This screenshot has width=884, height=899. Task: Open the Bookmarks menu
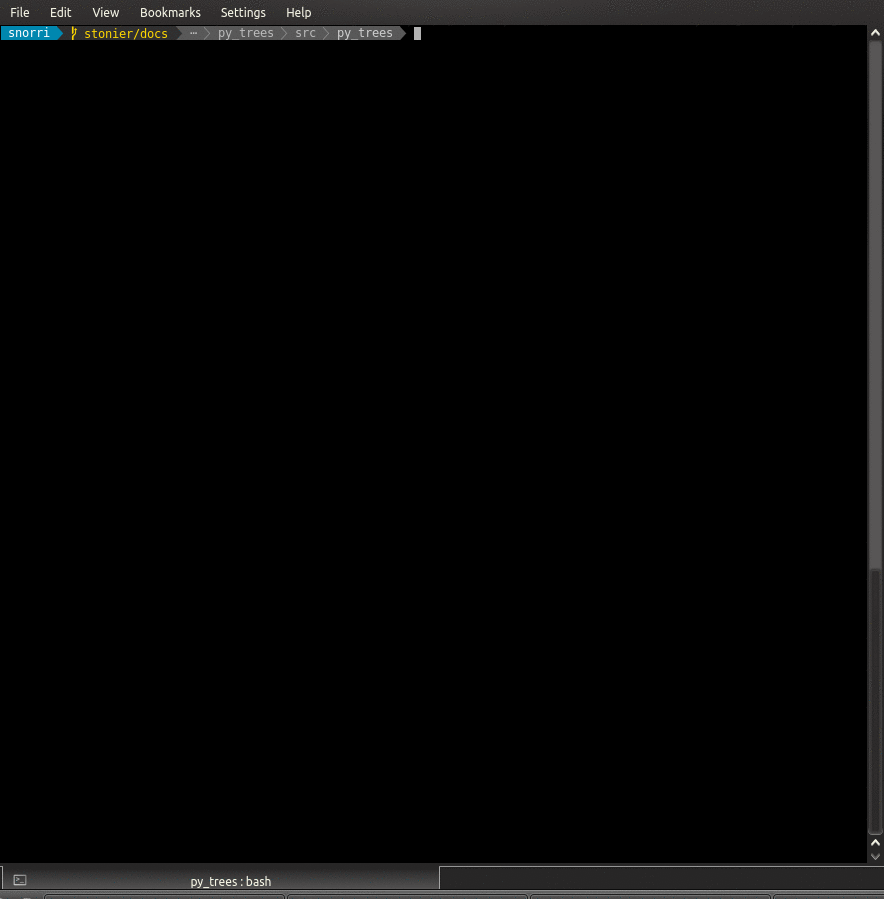point(170,12)
